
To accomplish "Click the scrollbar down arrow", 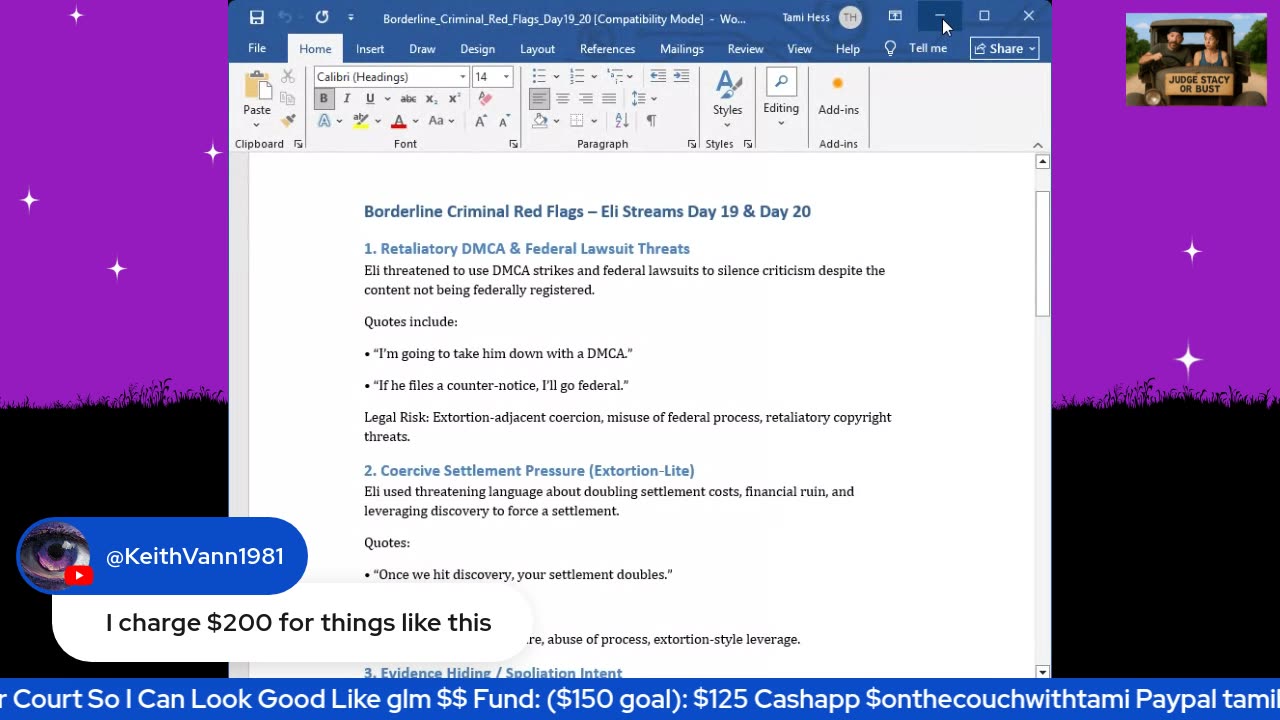I will 1042,672.
